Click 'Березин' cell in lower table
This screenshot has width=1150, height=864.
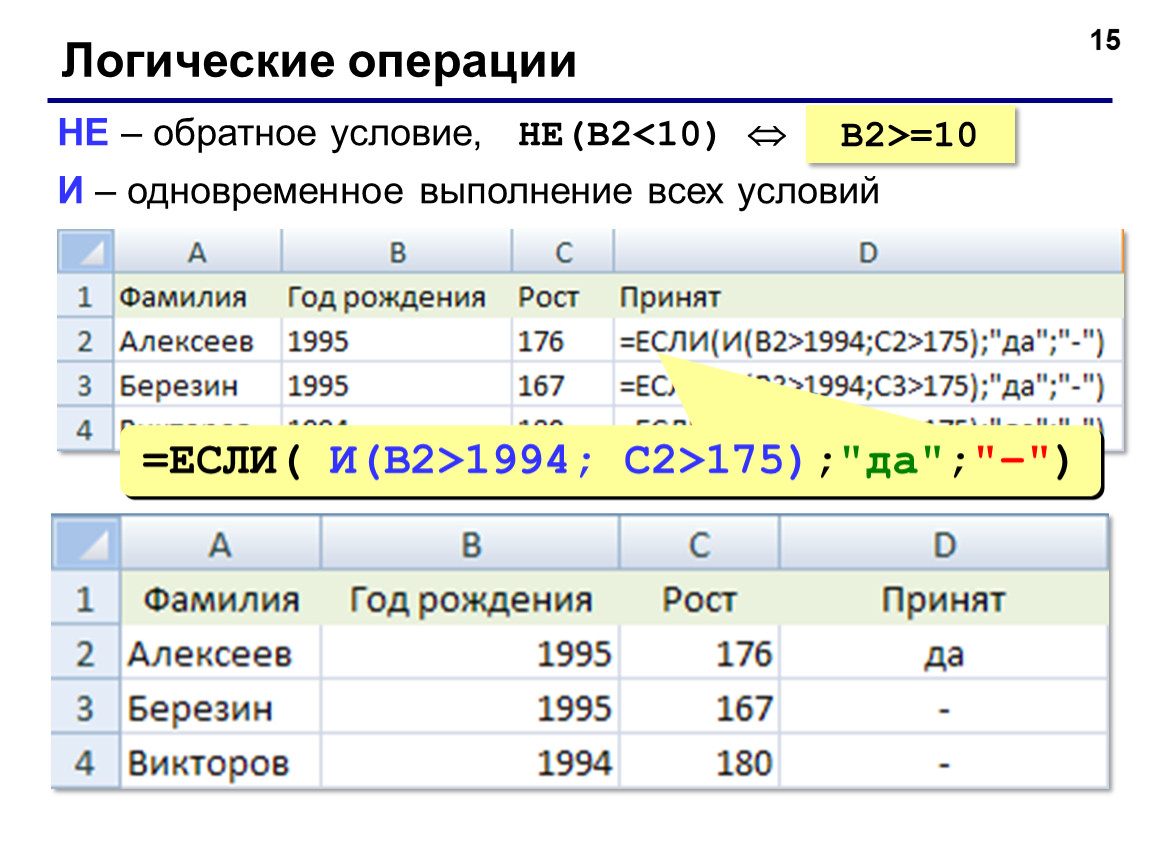220,708
